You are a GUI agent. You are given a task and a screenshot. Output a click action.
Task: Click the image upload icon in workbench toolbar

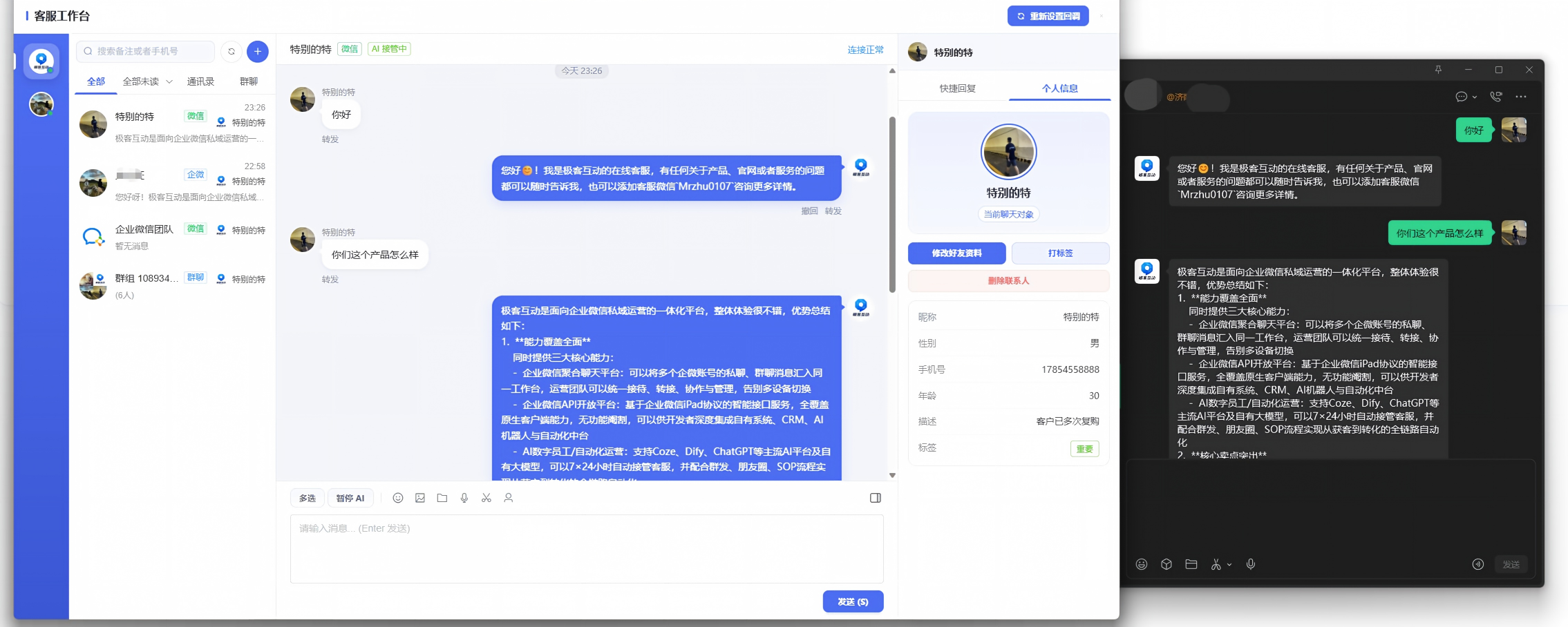[420, 498]
